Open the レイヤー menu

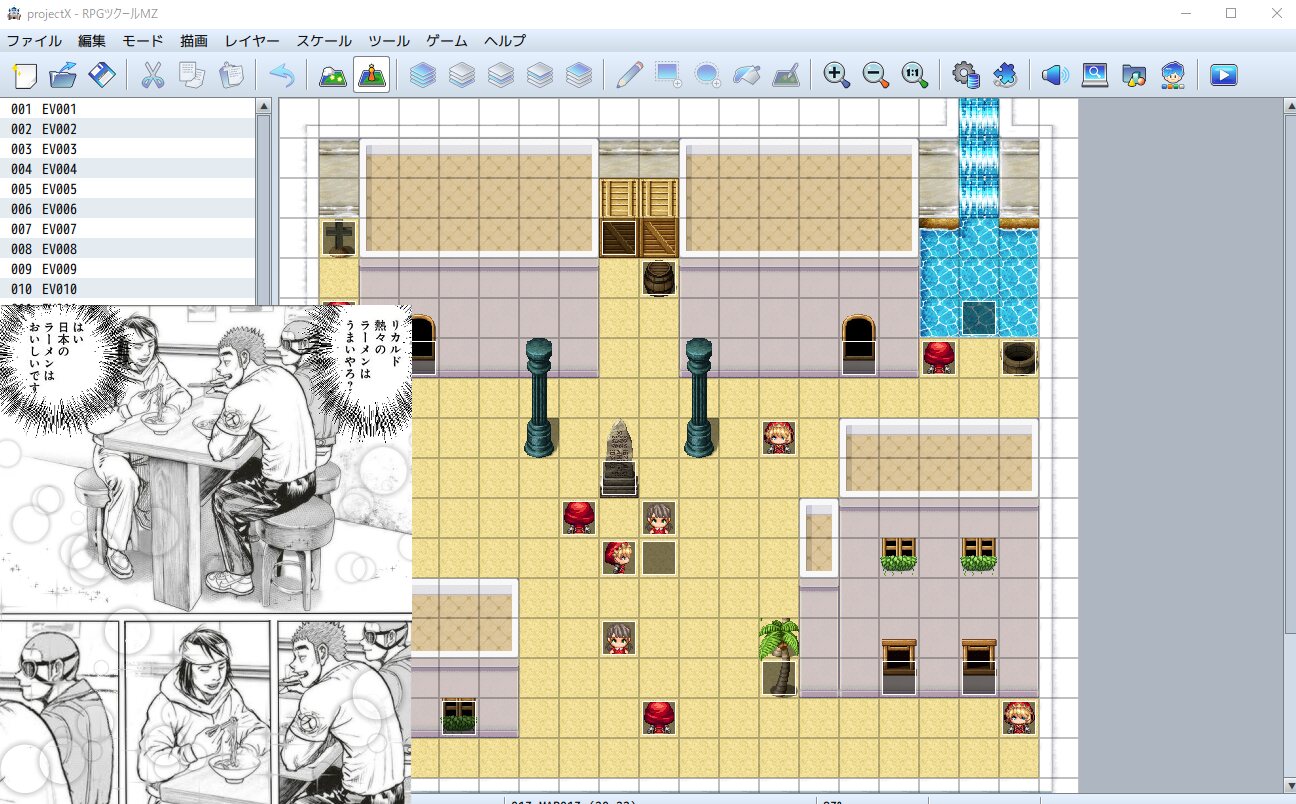coord(252,41)
